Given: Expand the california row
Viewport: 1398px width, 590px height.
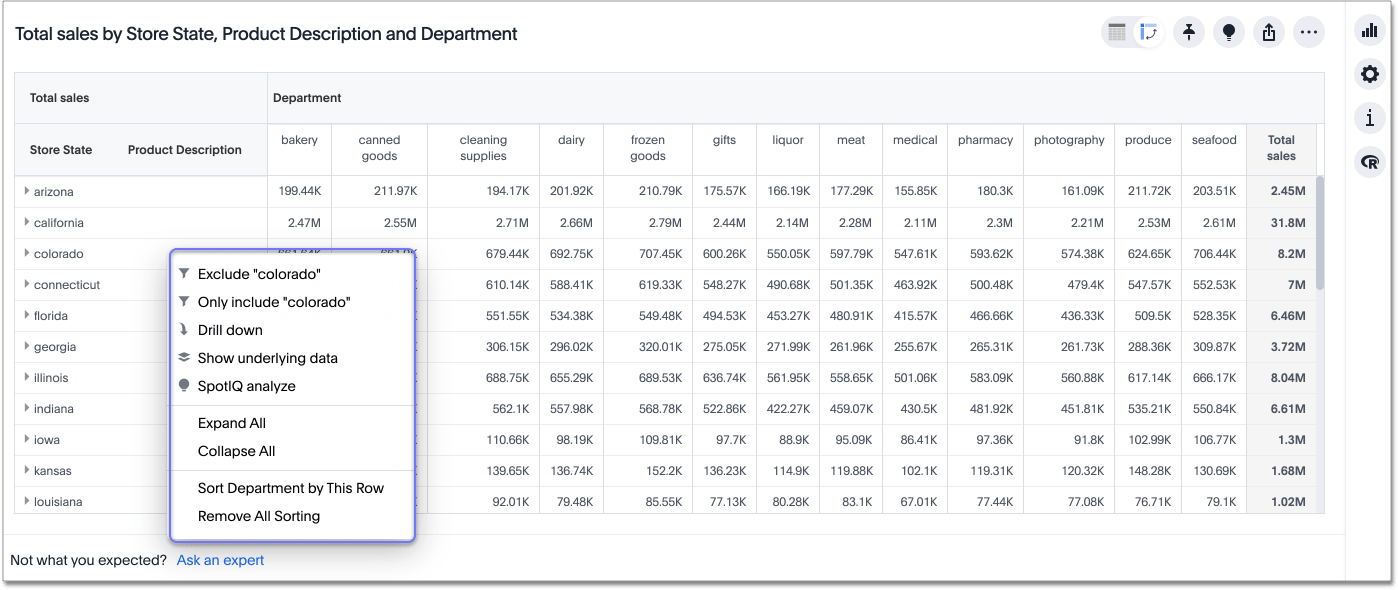Looking at the screenshot, I should click(27, 222).
